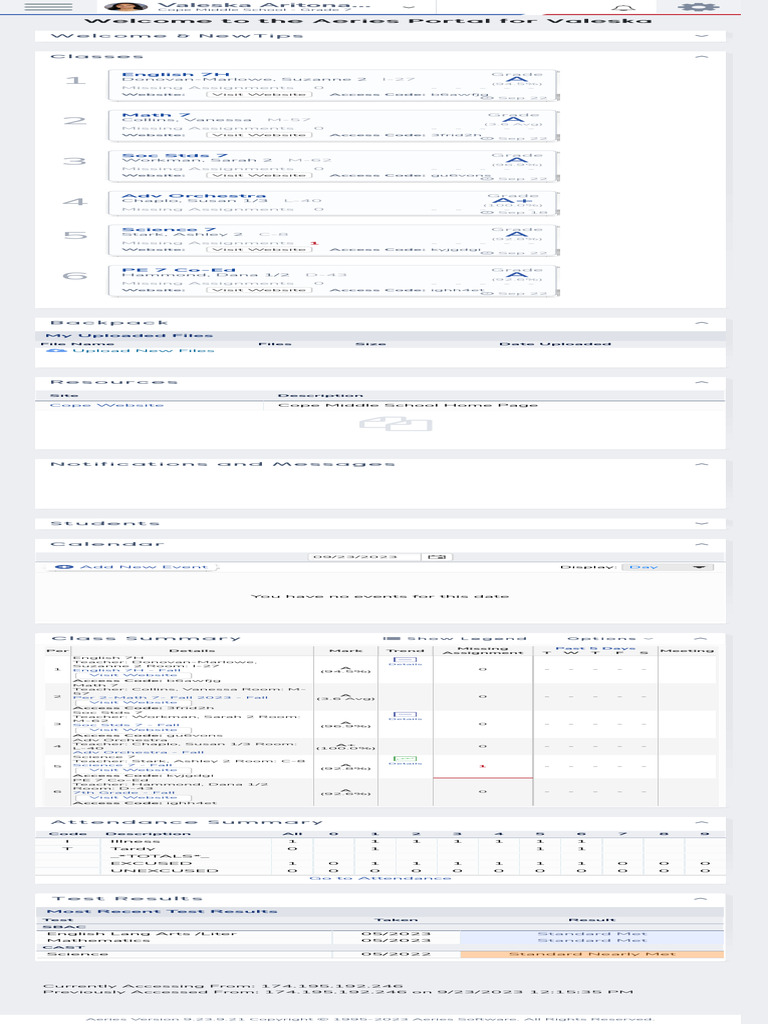Click the Illness row in Attendance Summary
The height and width of the screenshot is (1024, 768).
380,842
